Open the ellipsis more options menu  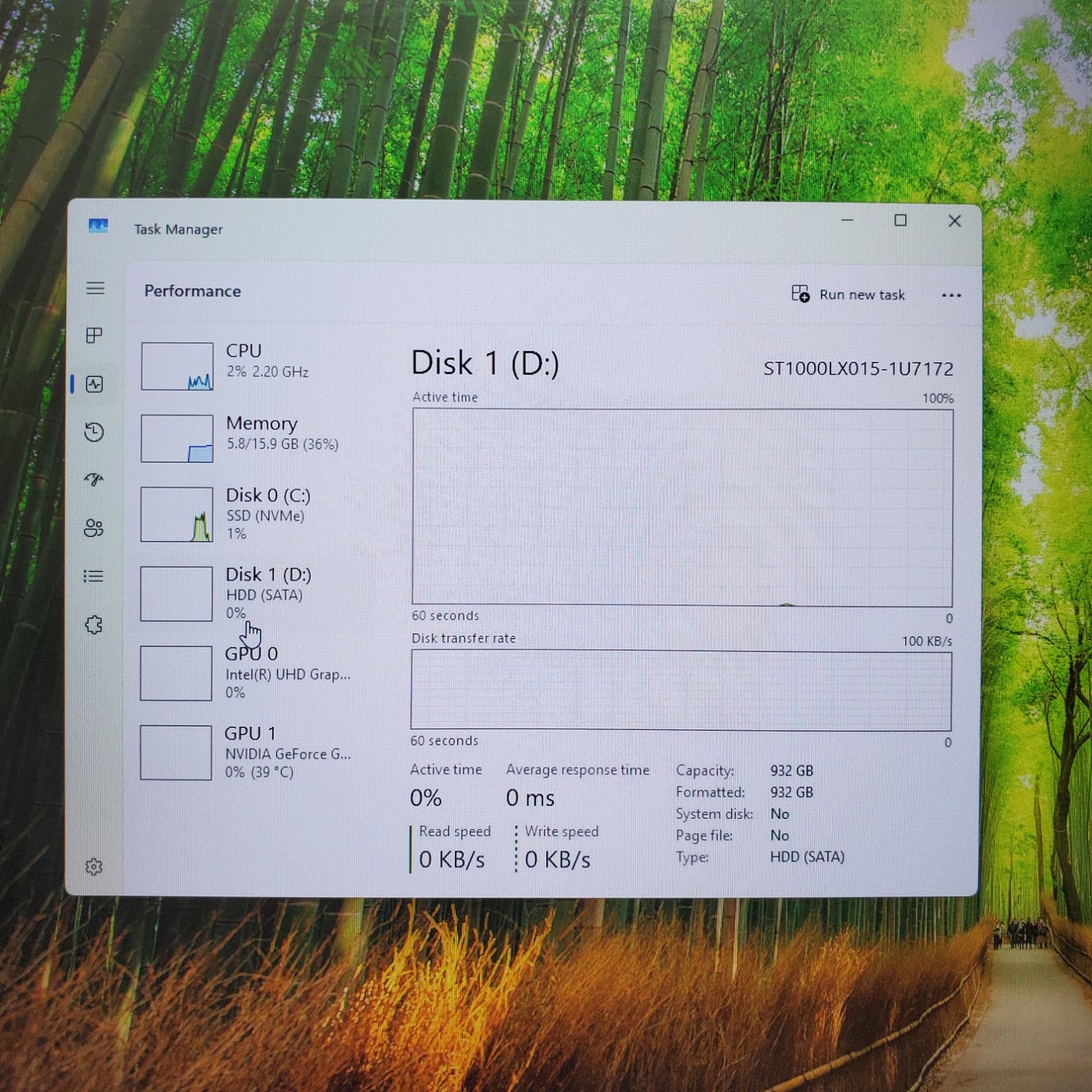coord(951,295)
